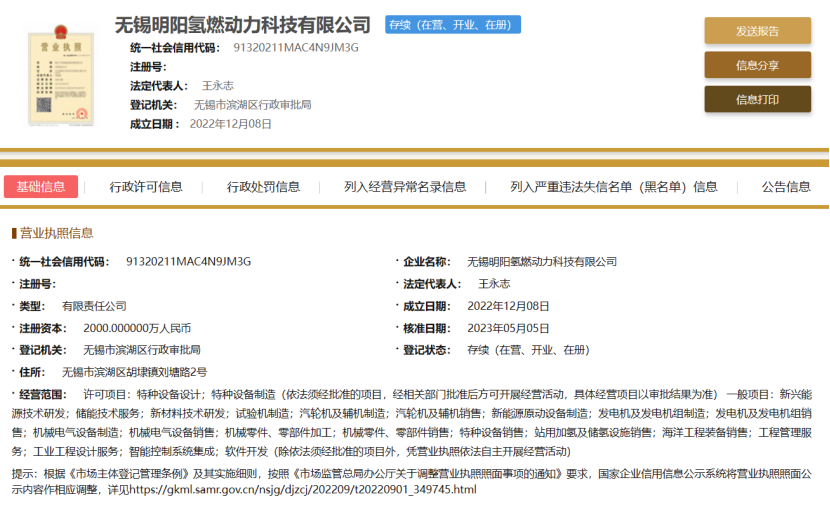Viewport: 830px width, 514px height.
Task: Click the company title 无锡明阳氢燃动力科技有限公司
Action: (x=243, y=24)
